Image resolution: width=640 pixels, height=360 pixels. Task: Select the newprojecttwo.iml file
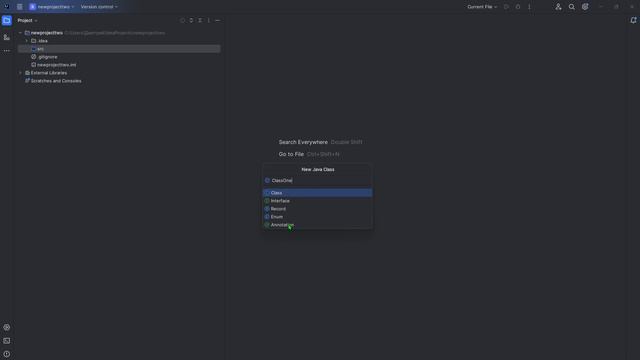[x=119, y=65]
